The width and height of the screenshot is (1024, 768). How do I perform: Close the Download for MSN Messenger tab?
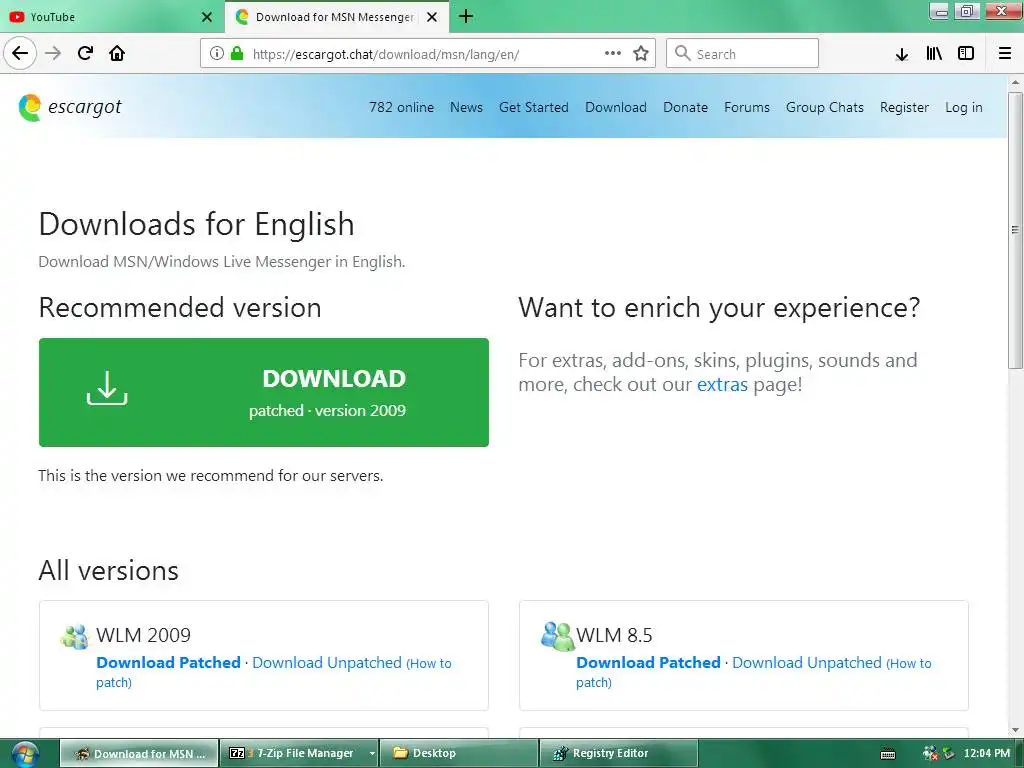click(x=432, y=17)
